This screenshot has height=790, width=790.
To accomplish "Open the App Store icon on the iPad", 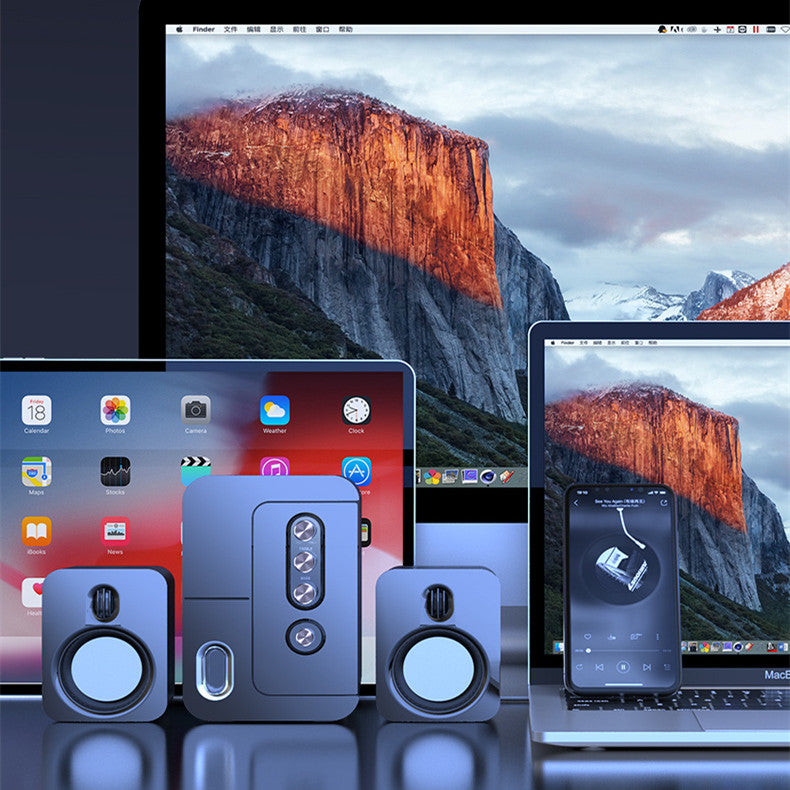I will (x=356, y=471).
